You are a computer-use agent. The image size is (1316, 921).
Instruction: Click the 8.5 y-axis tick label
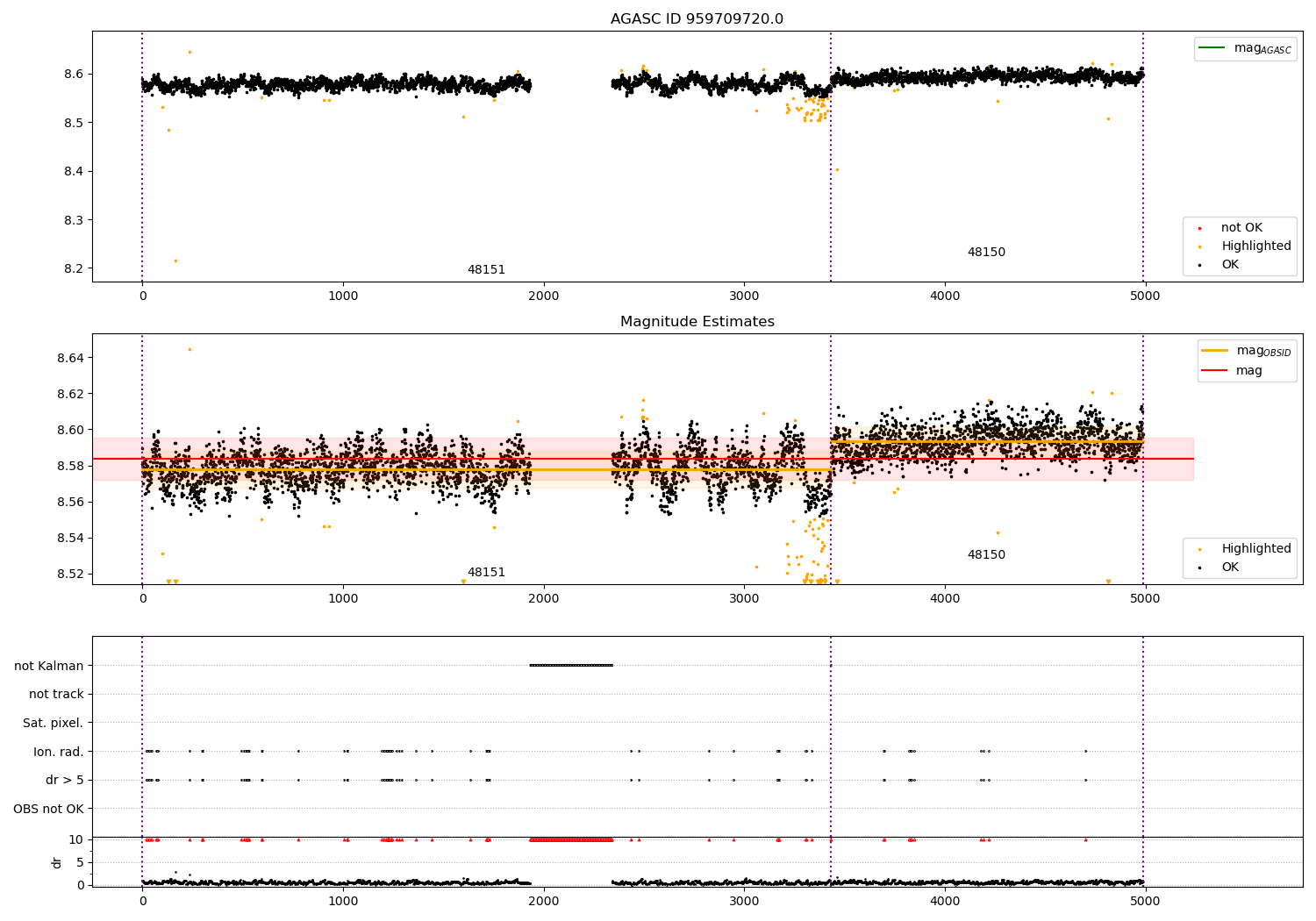pos(74,123)
